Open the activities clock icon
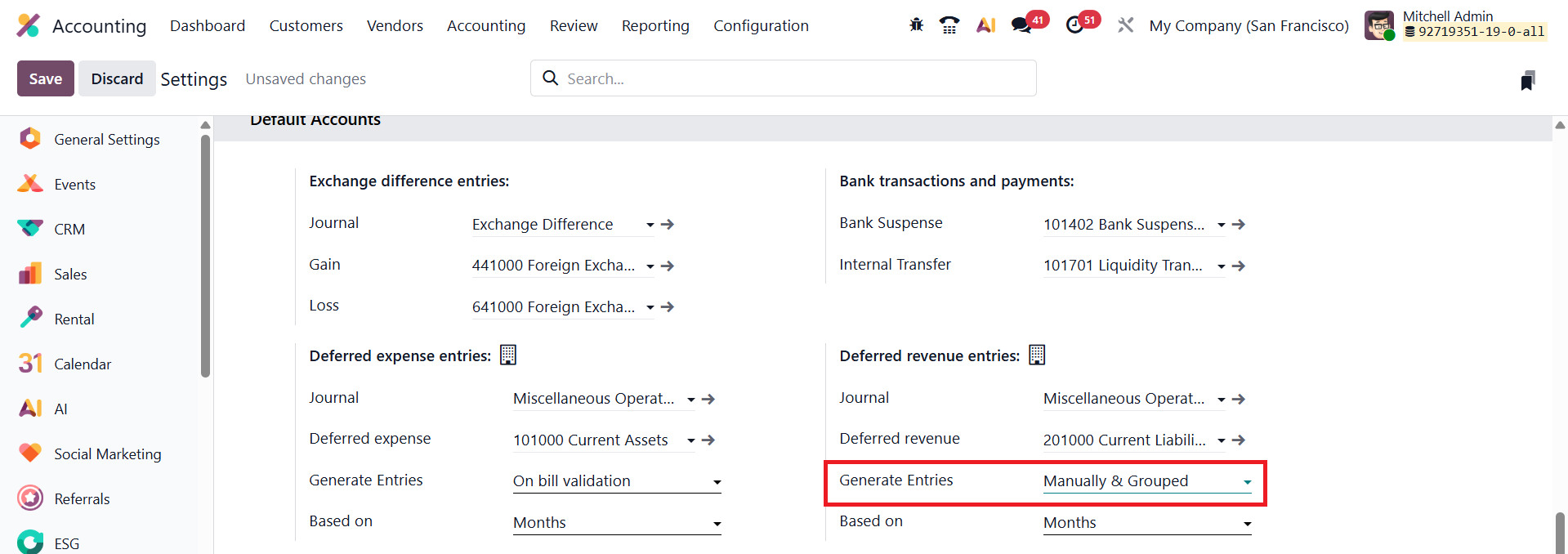The width and height of the screenshot is (1568, 554). [x=1075, y=25]
